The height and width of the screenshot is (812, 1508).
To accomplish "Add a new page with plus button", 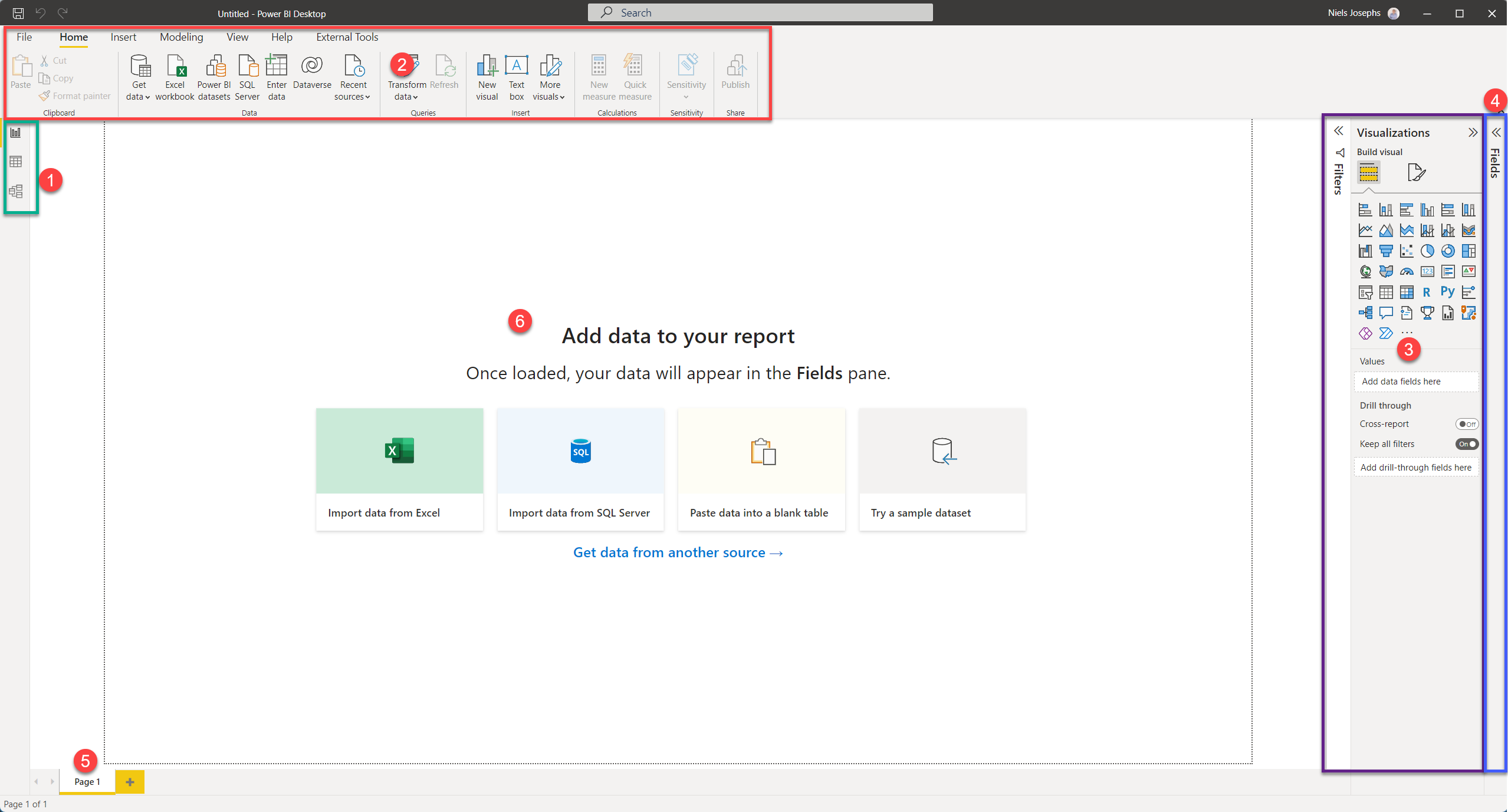I will point(130,782).
